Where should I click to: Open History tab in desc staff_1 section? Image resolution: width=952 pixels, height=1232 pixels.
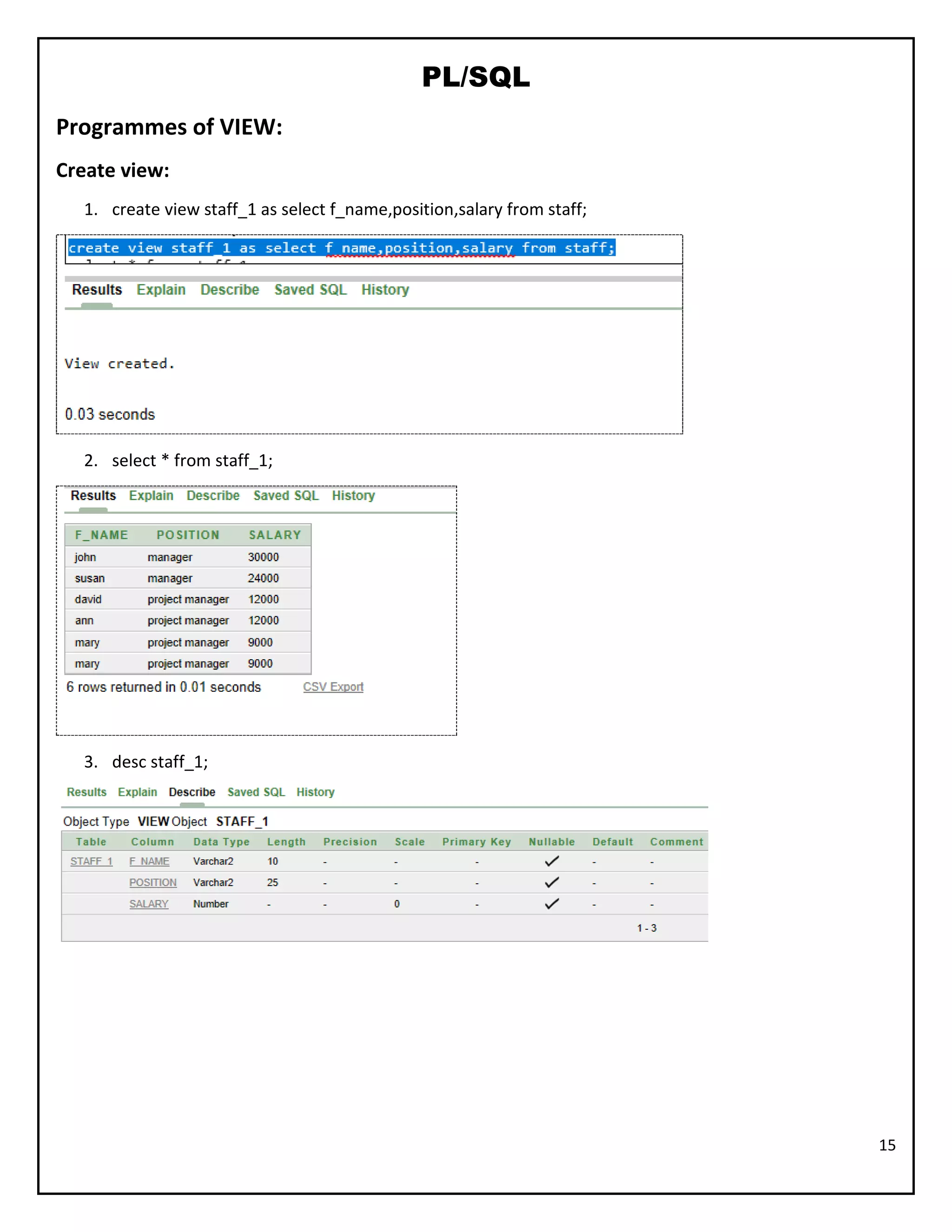tap(315, 792)
